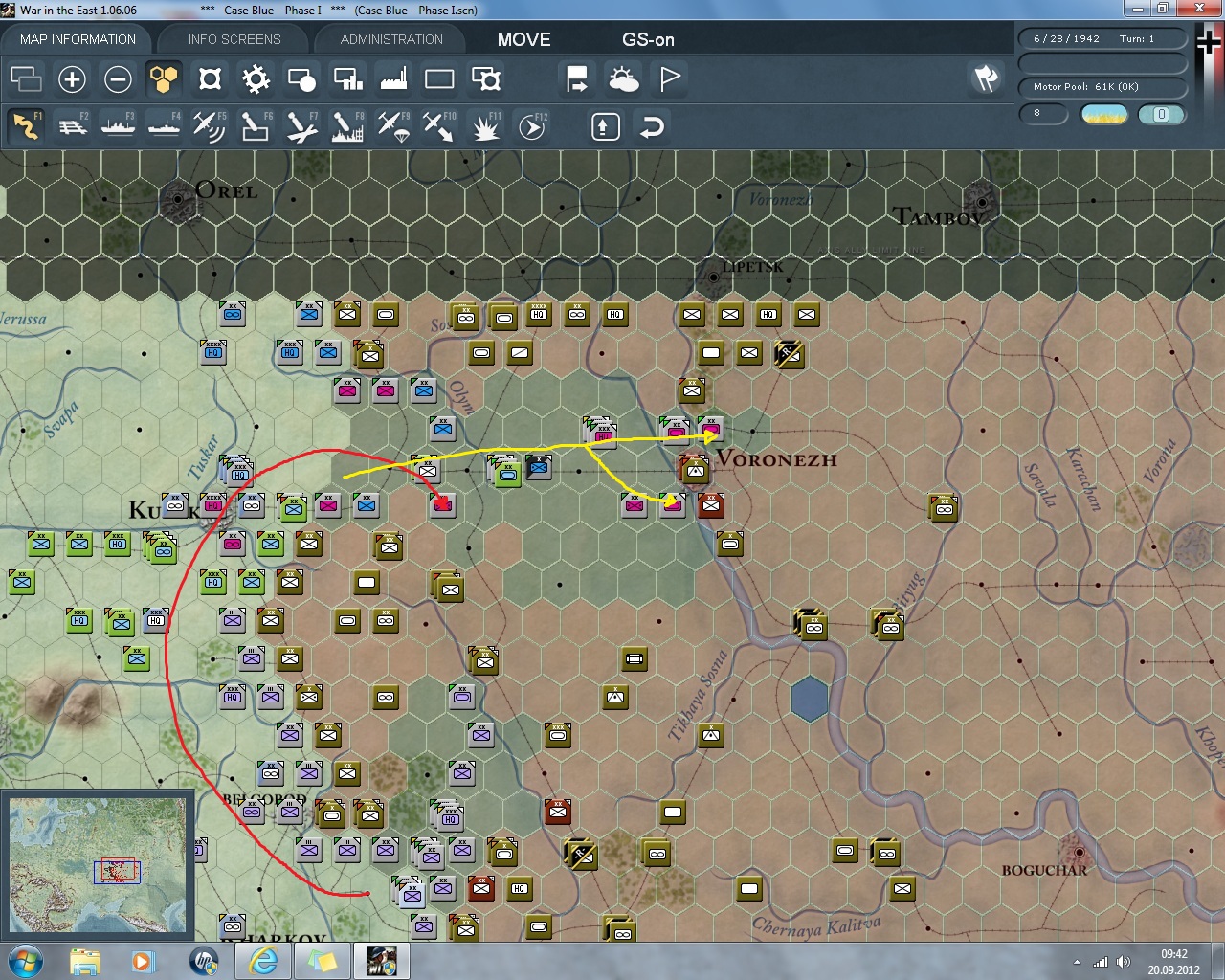Click the crossed flags icon
This screenshot has width=1225, height=980.
coord(986,78)
